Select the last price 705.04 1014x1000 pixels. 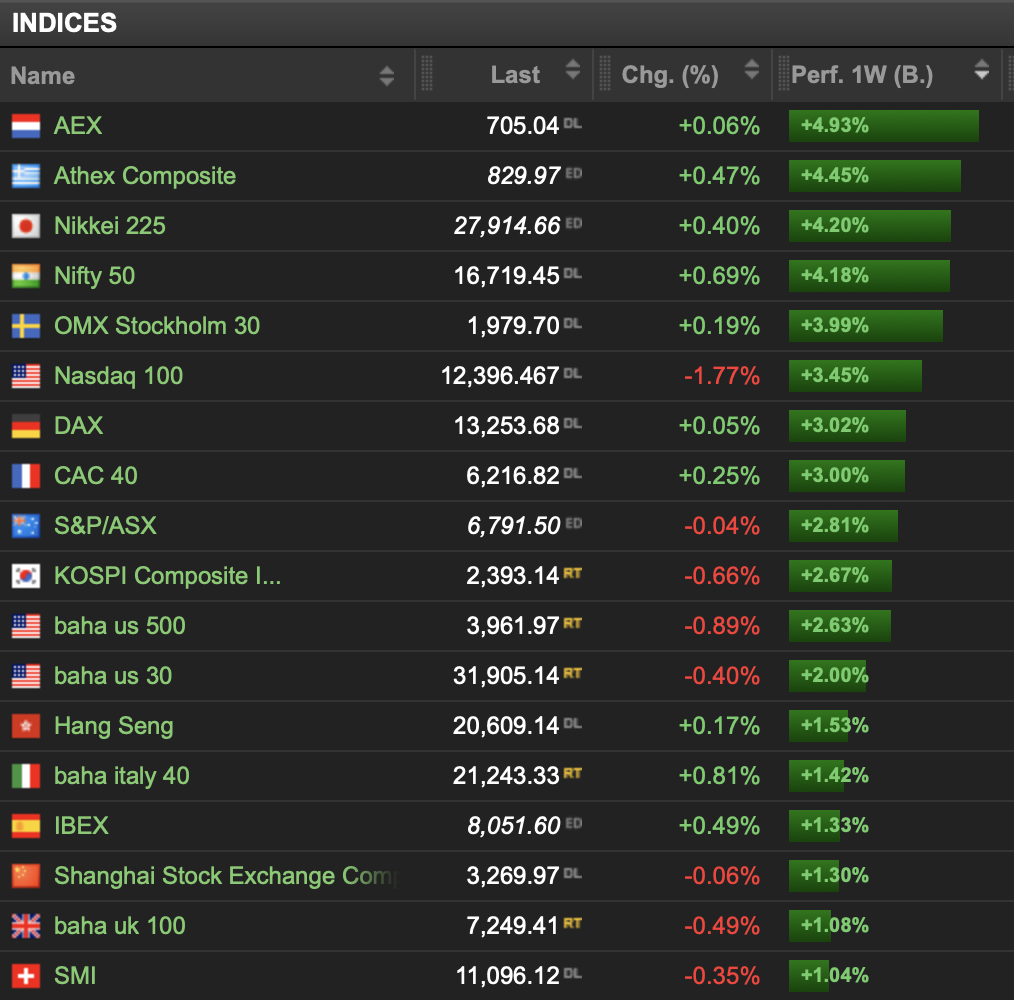coord(523,125)
